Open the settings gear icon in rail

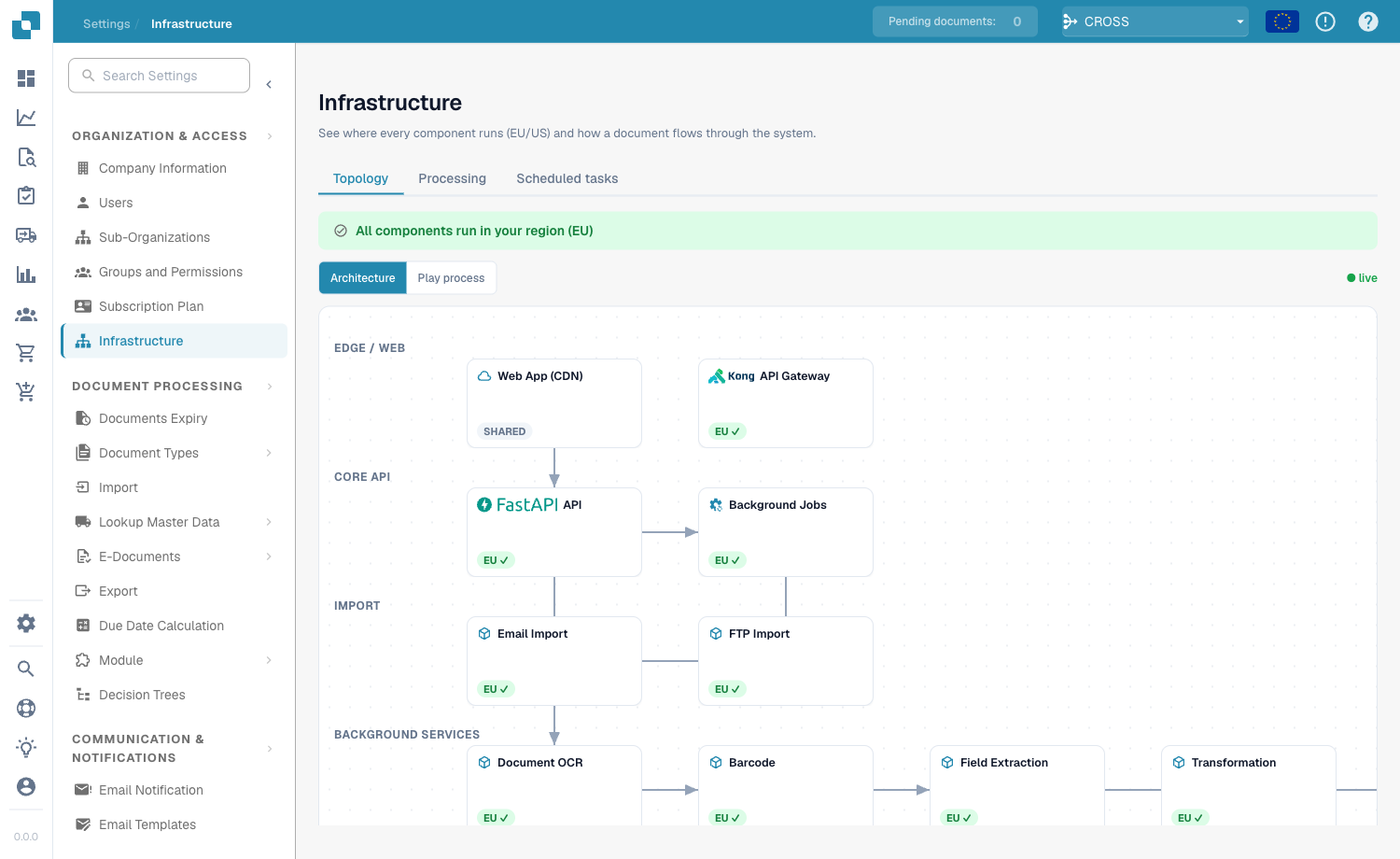tap(26, 623)
